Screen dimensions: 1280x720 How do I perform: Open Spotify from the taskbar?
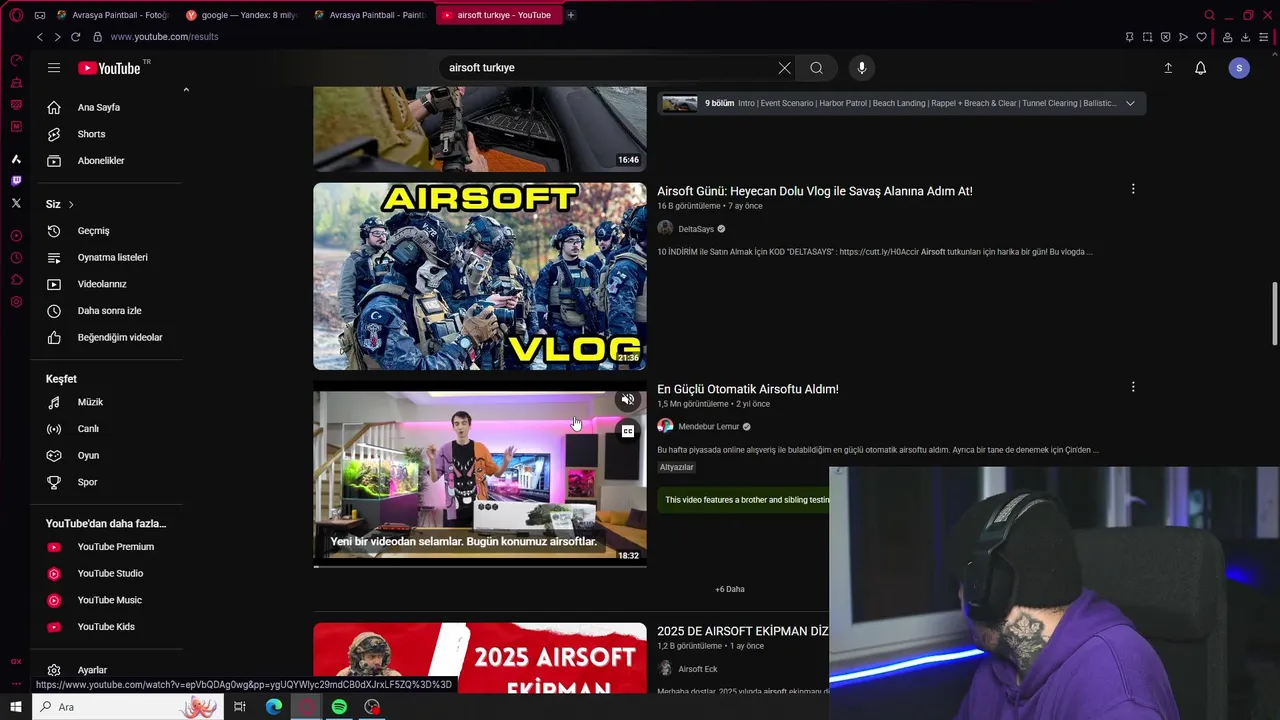coord(339,707)
